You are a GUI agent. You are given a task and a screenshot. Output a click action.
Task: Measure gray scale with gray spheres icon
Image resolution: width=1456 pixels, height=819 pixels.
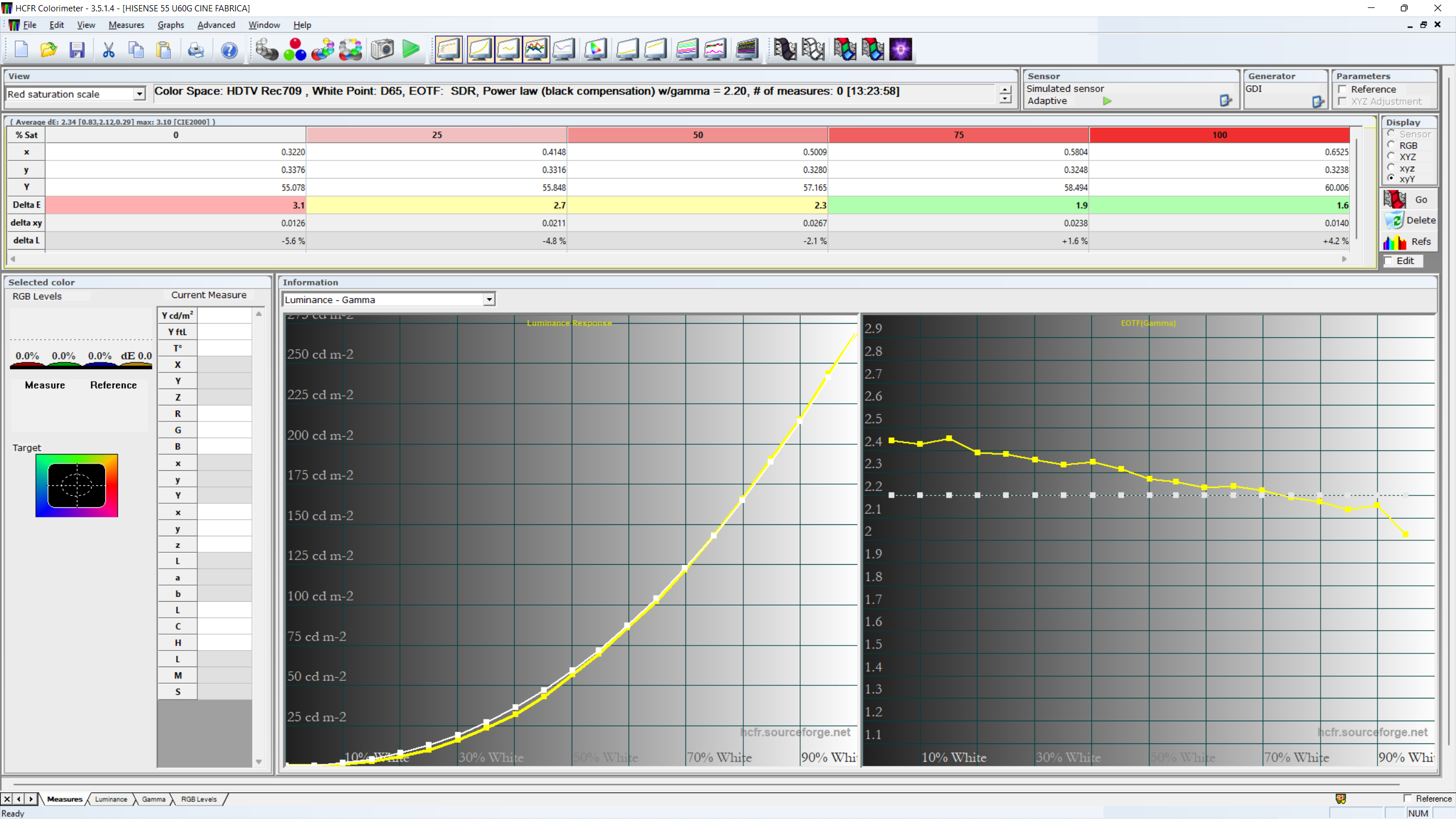click(266, 49)
